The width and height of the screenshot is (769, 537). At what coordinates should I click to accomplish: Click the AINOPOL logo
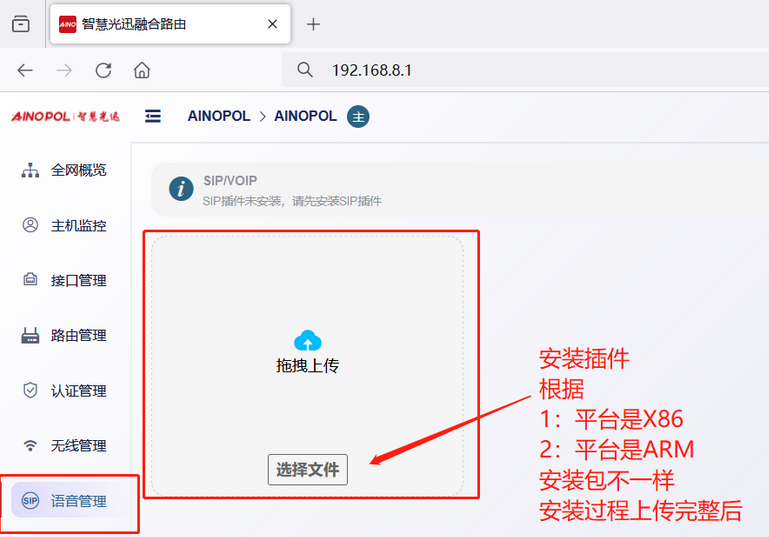pyautogui.click(x=65, y=117)
